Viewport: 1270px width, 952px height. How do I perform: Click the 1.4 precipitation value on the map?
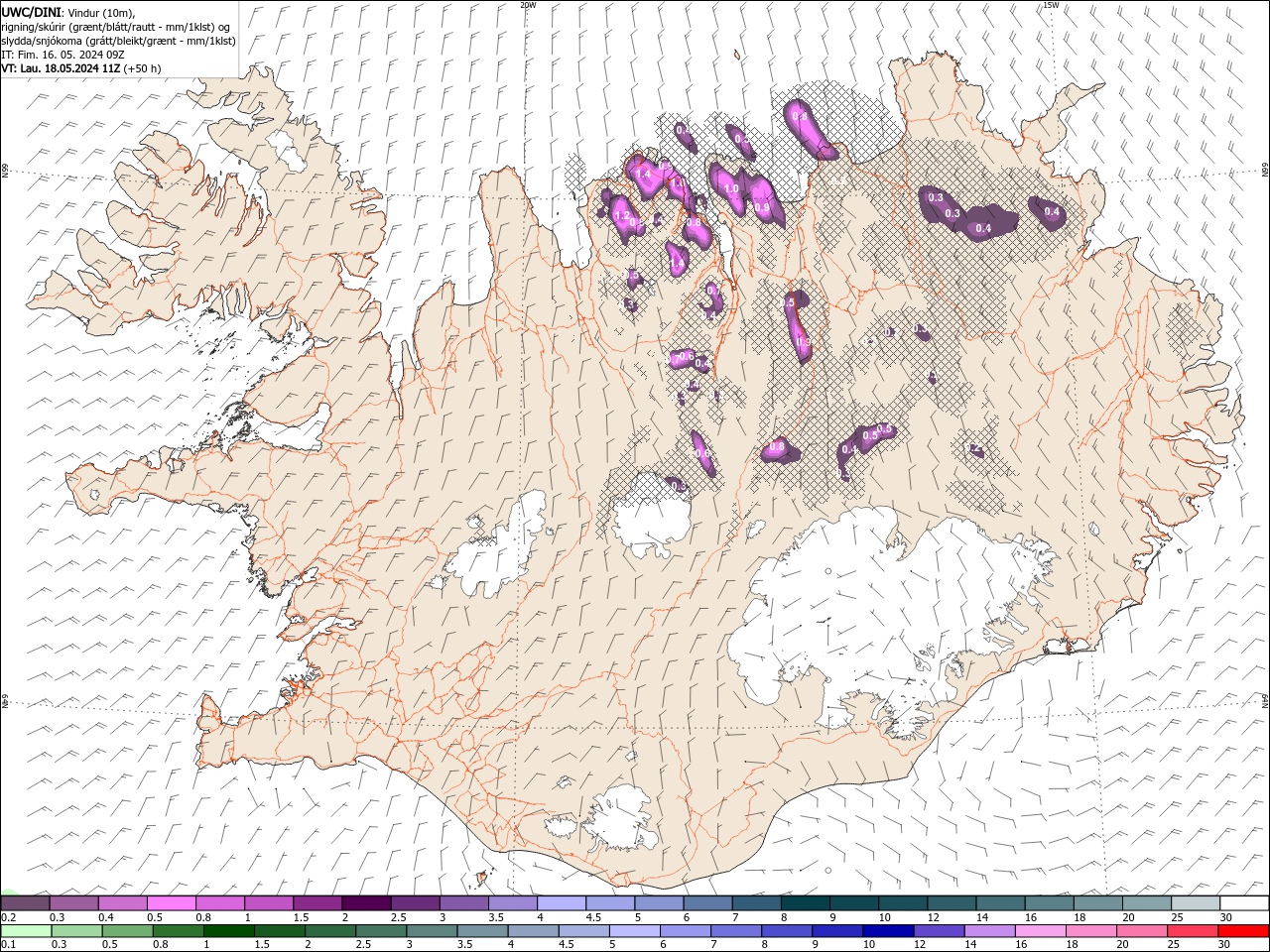643,175
